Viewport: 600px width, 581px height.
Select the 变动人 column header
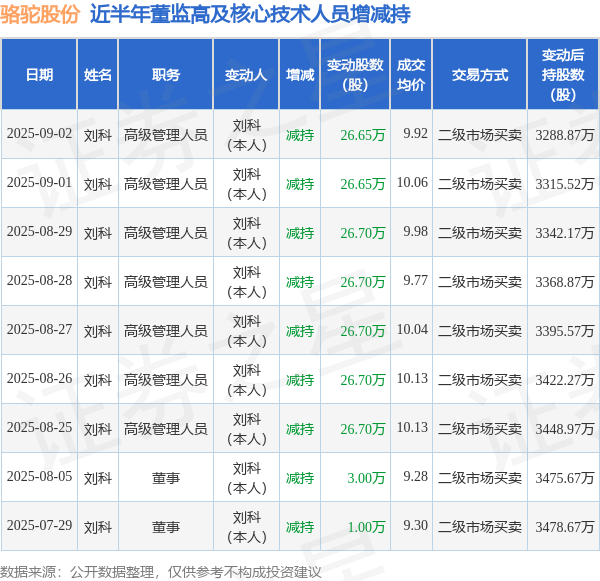point(246,75)
